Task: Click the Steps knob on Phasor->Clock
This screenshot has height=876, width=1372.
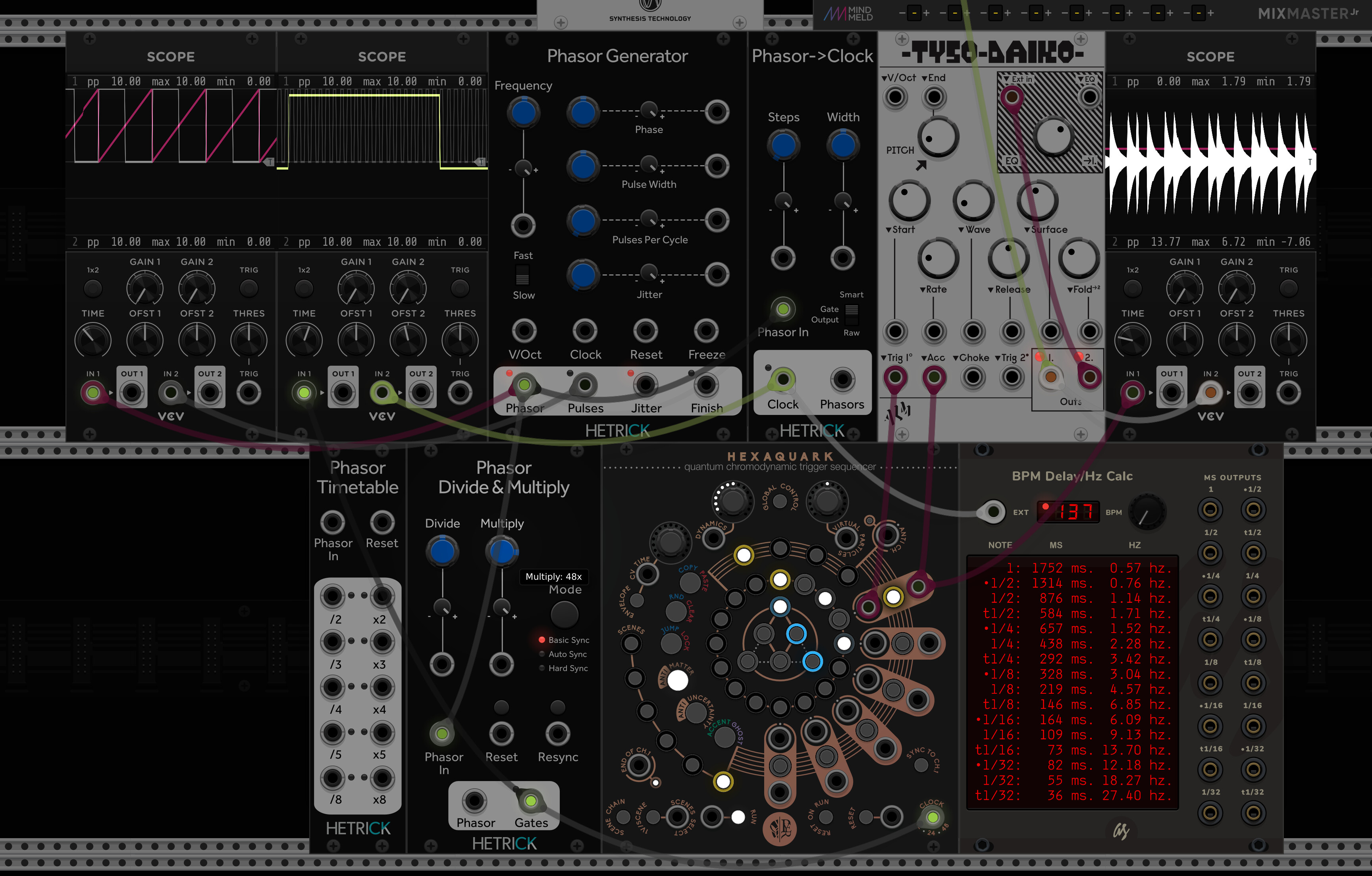Action: pyautogui.click(x=783, y=145)
